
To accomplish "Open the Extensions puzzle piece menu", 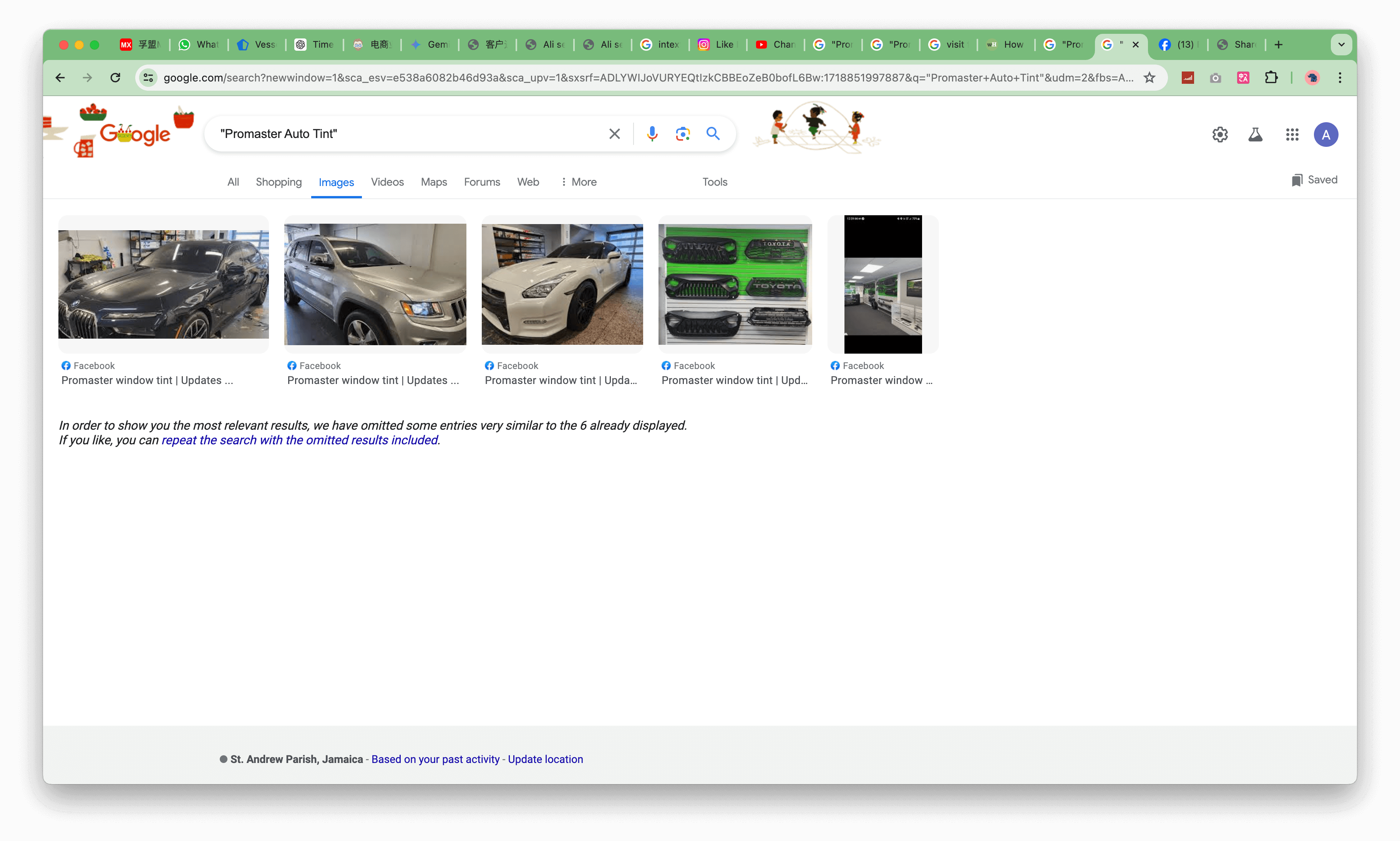I will tap(1271, 78).
